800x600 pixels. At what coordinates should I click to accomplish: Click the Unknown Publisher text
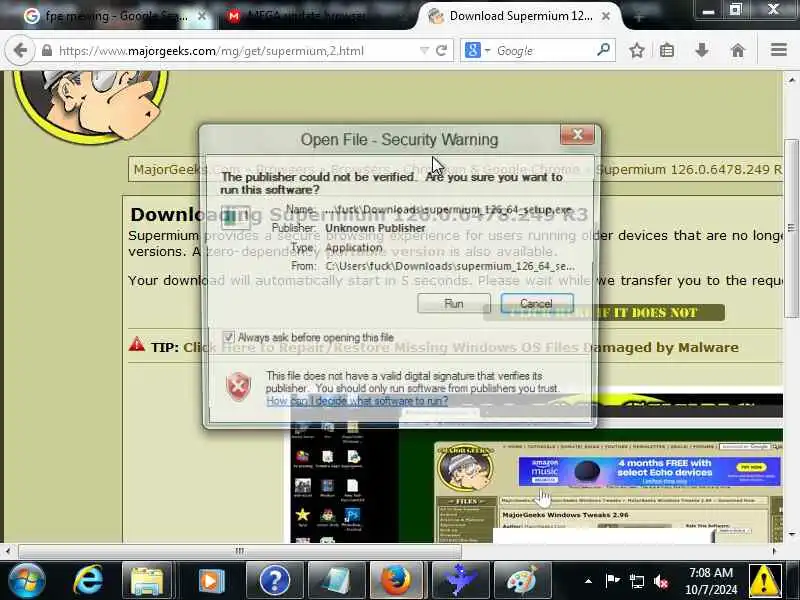click(375, 228)
